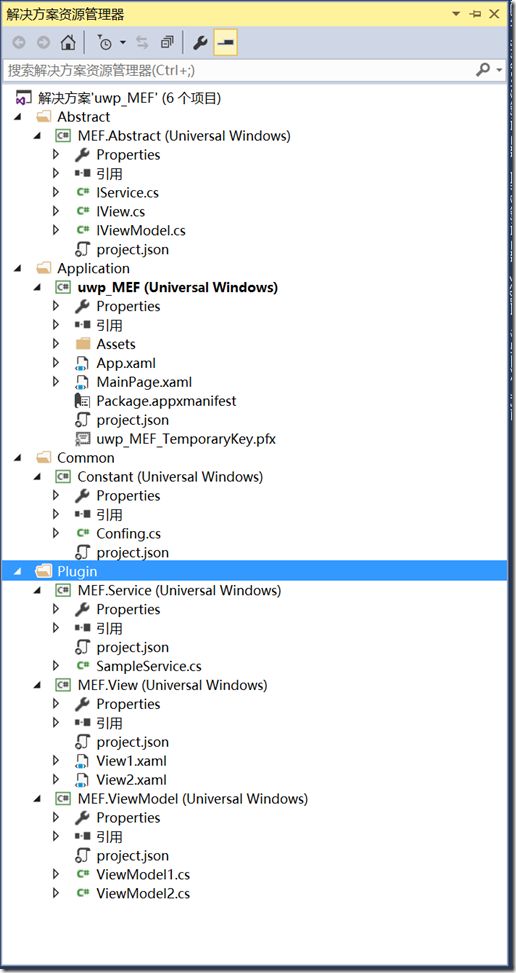Open the window position dropdown arrow
Viewport: 516px width, 973px height.
click(x=456, y=14)
